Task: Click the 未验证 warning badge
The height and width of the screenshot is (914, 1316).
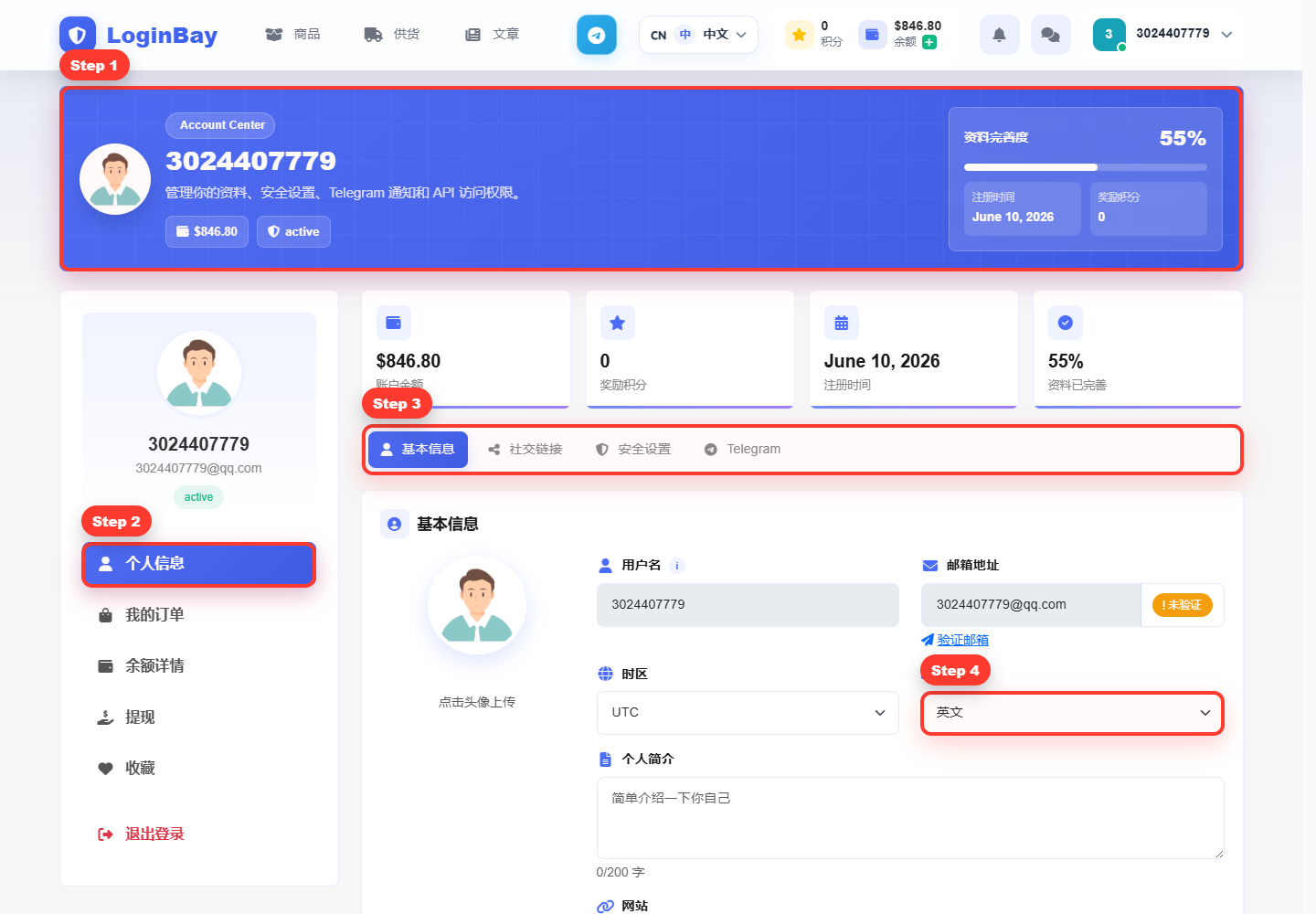Action: point(1182,605)
